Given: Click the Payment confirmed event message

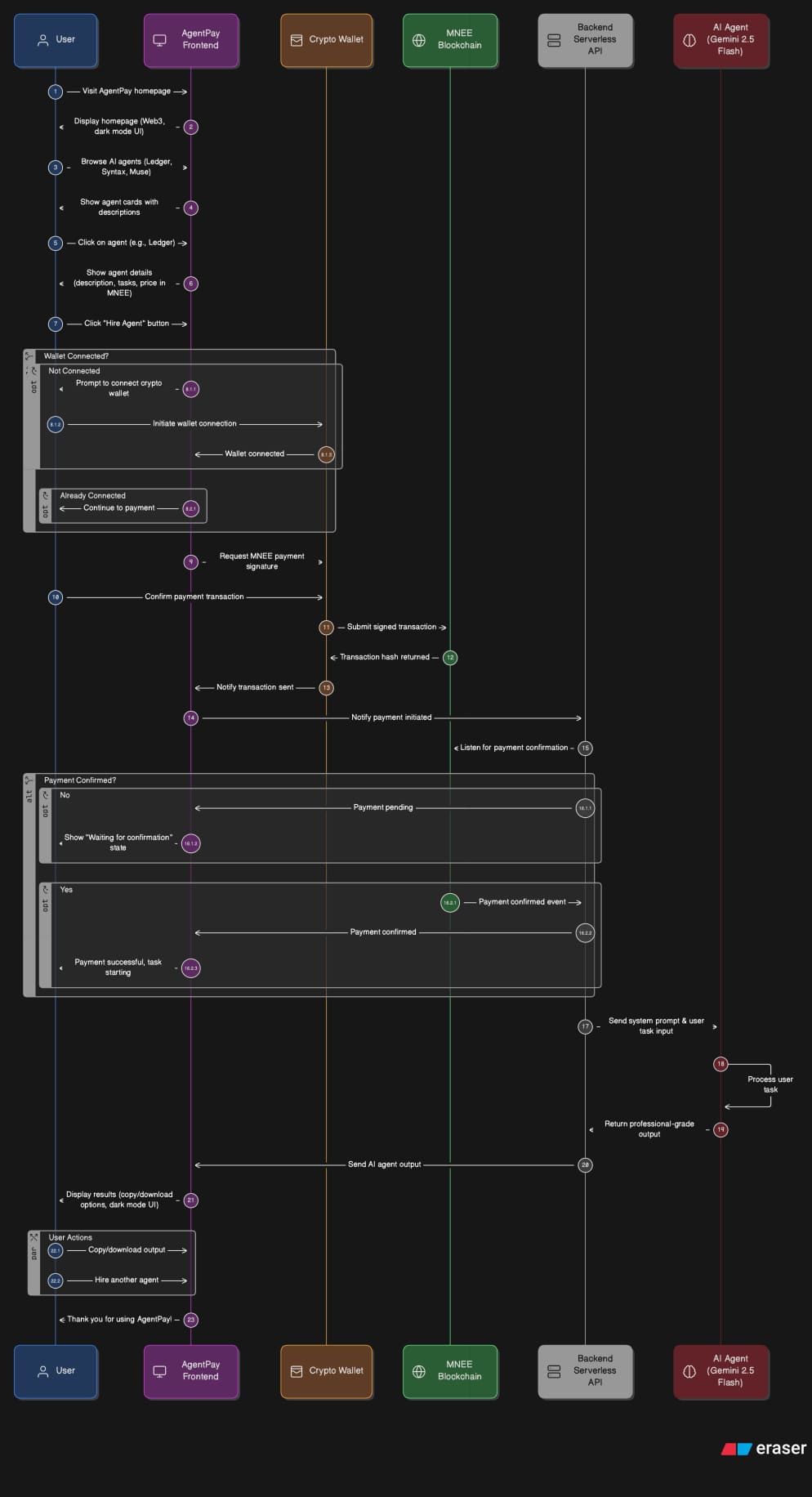Looking at the screenshot, I should (x=522, y=902).
